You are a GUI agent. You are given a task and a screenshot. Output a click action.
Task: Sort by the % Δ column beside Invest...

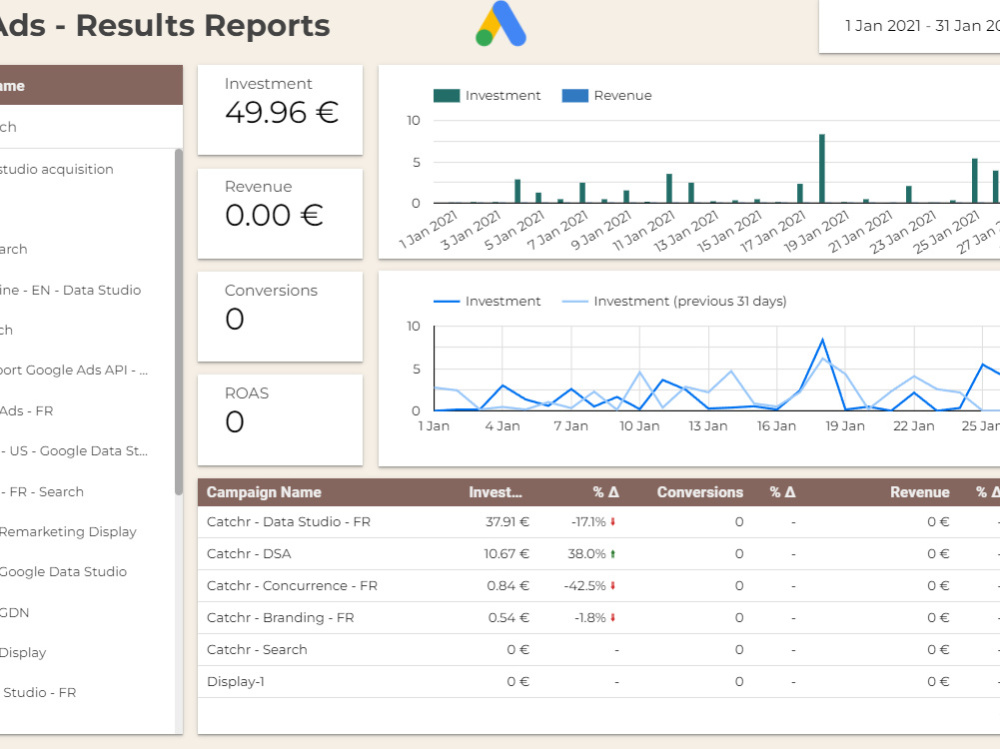point(606,492)
